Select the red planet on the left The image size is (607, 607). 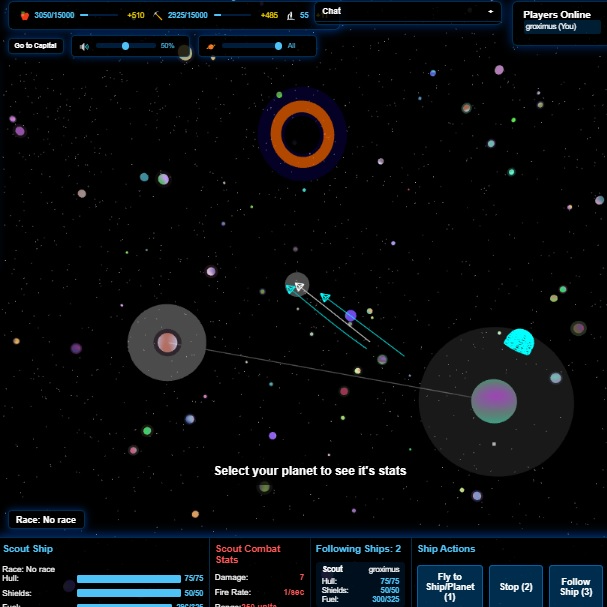[x=167, y=343]
